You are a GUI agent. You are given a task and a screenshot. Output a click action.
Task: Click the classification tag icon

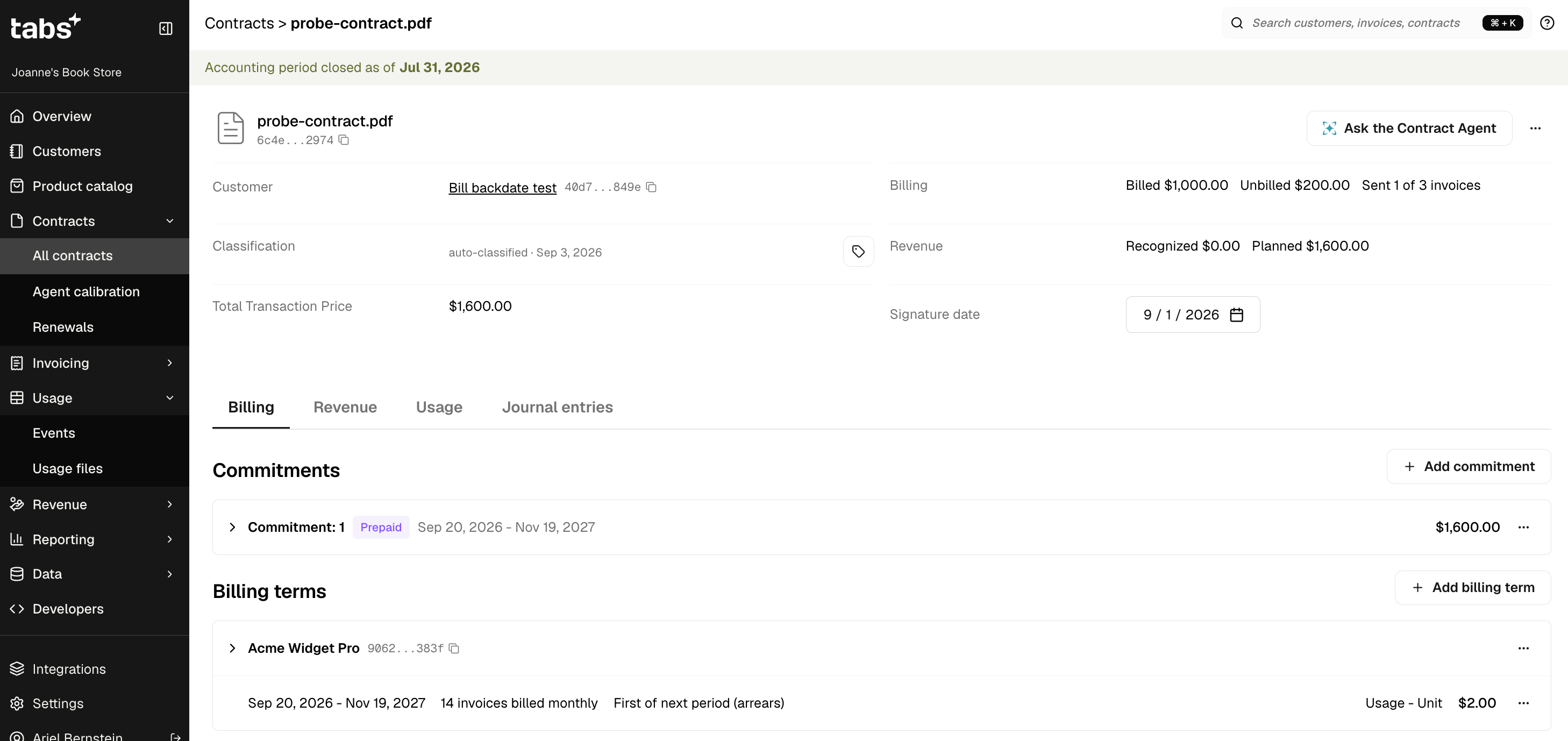pos(858,252)
